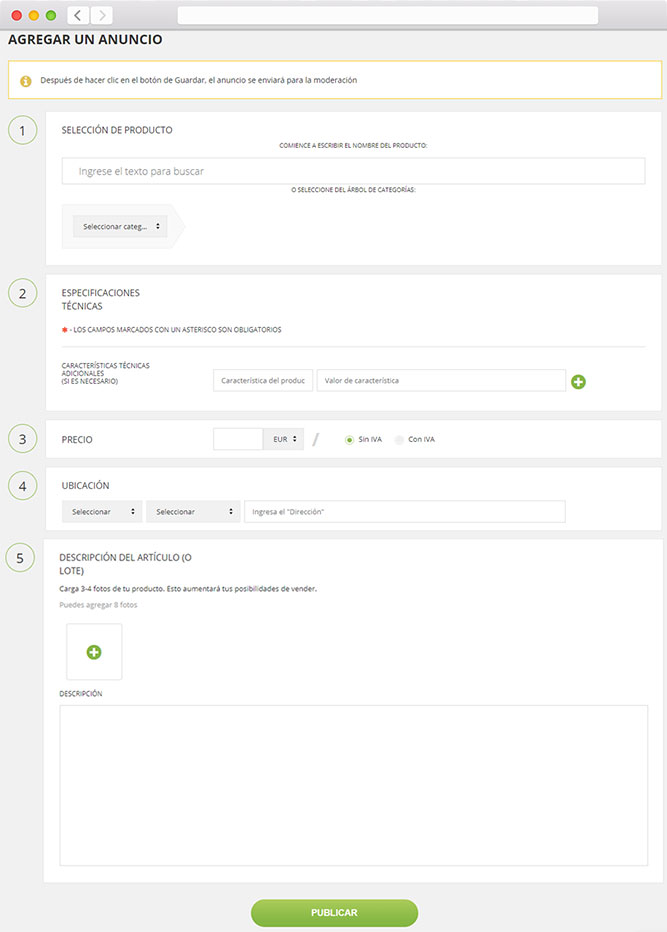Click the info icon in the moderation notice
The height and width of the screenshot is (932, 667).
[x=26, y=80]
